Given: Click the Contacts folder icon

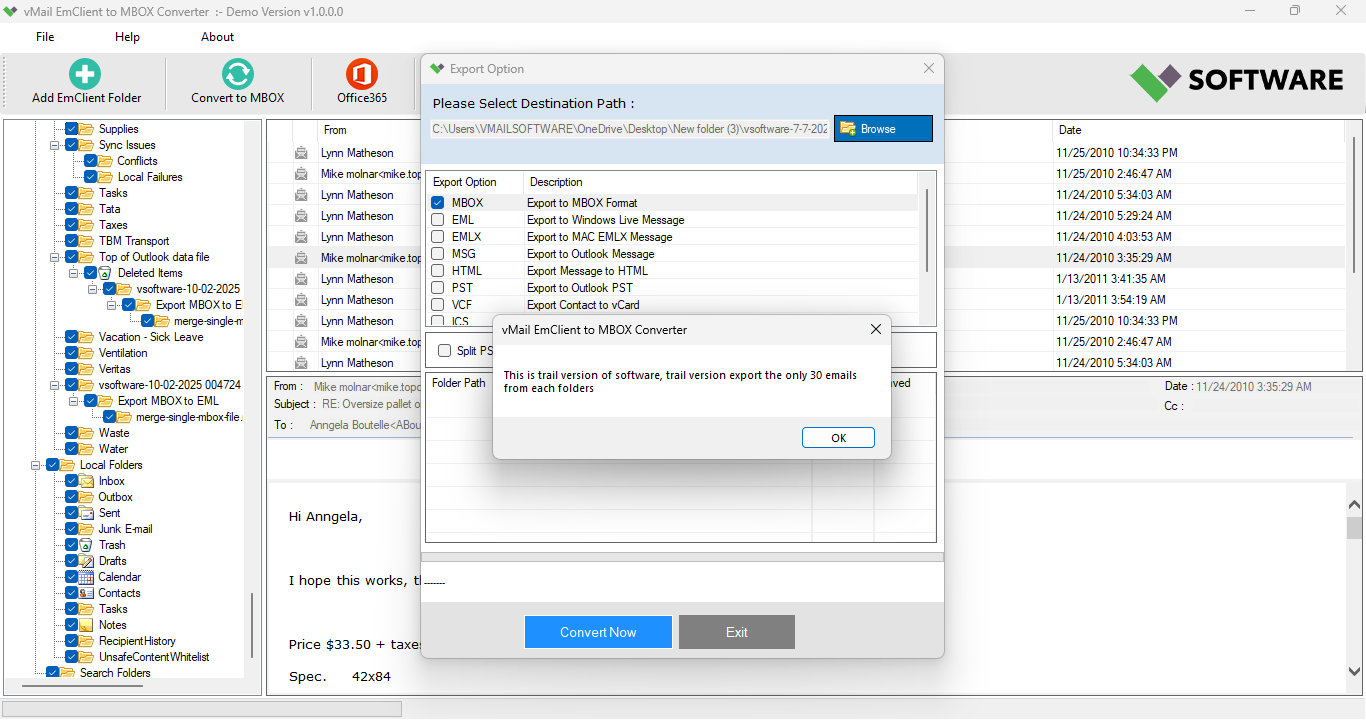Looking at the screenshot, I should pos(87,593).
